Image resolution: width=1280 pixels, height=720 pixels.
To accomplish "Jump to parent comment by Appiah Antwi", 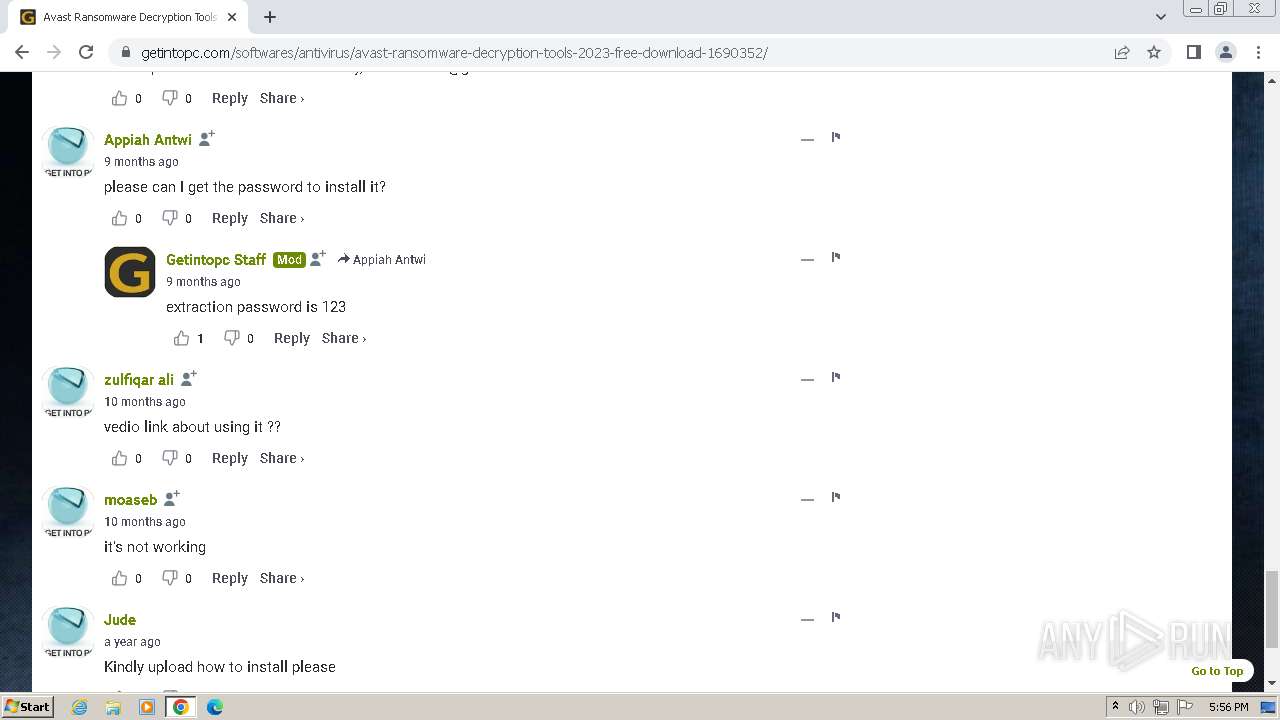I will (382, 260).
